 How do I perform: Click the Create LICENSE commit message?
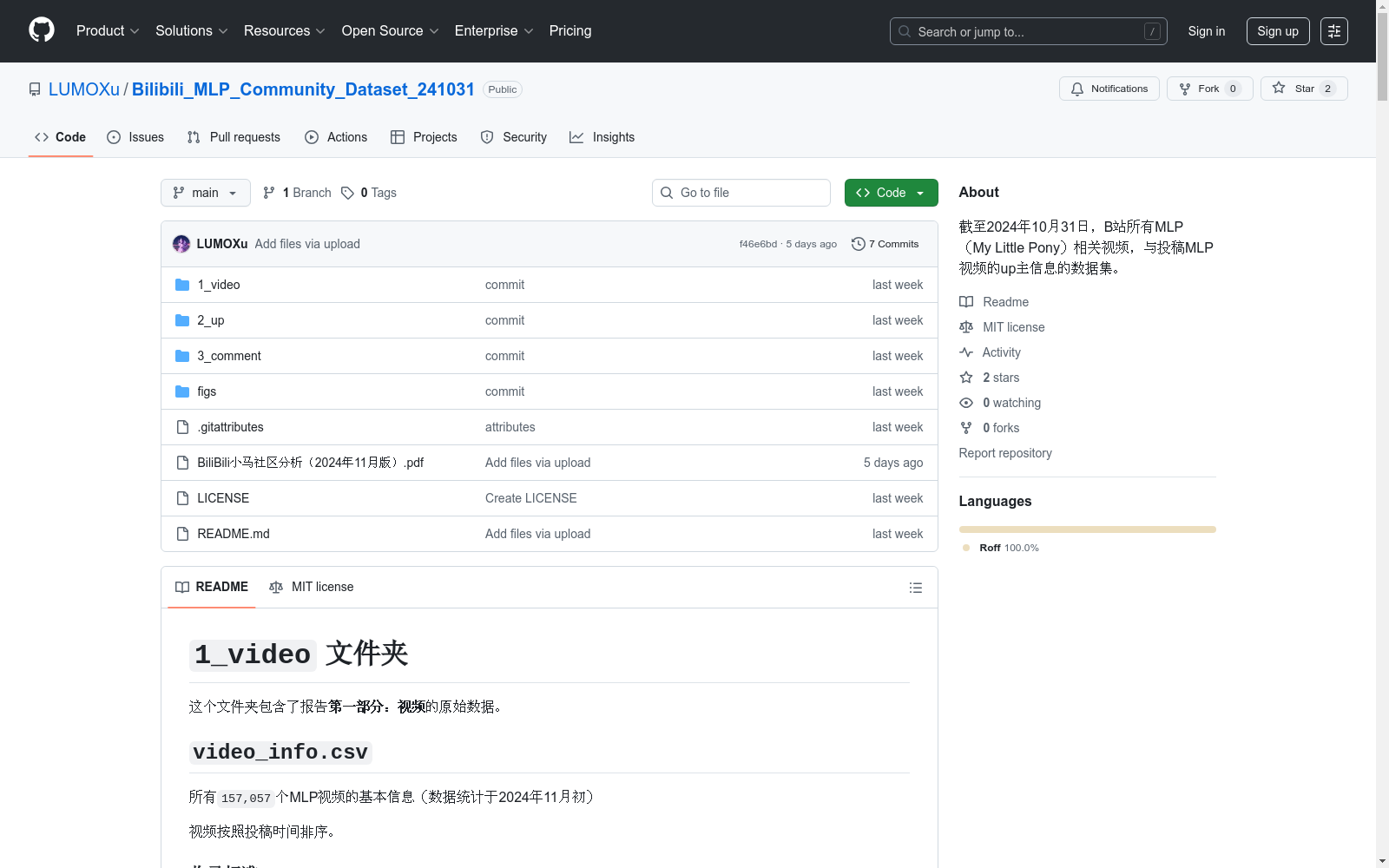click(531, 498)
